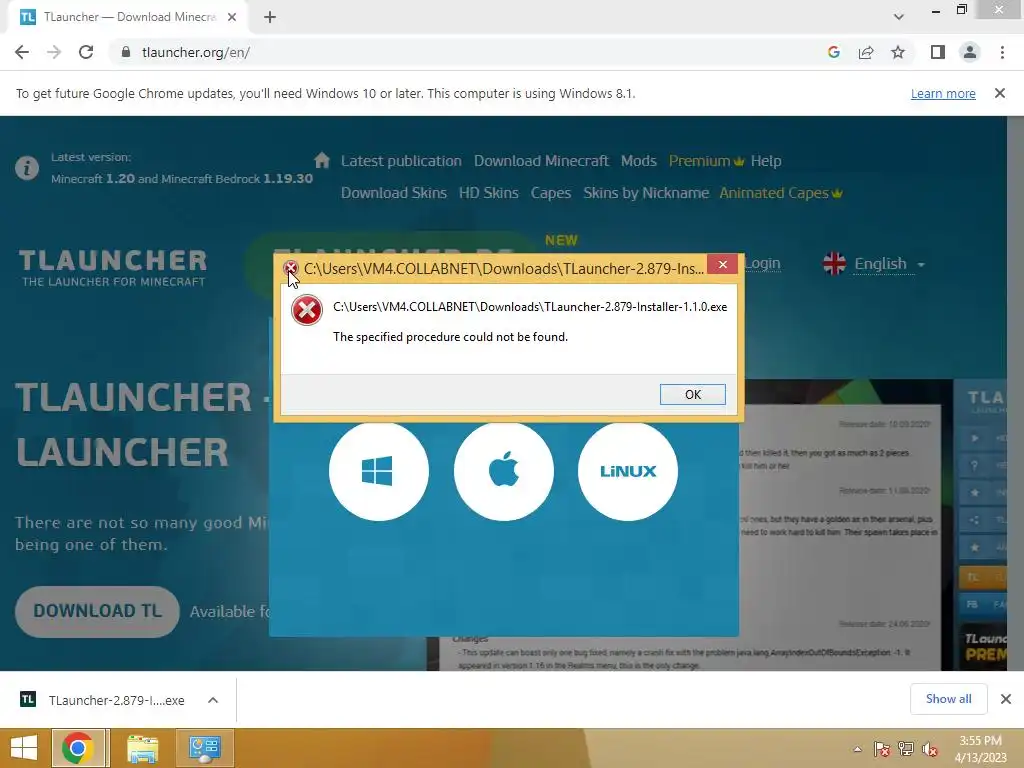Open HD Skins page

[x=488, y=193]
